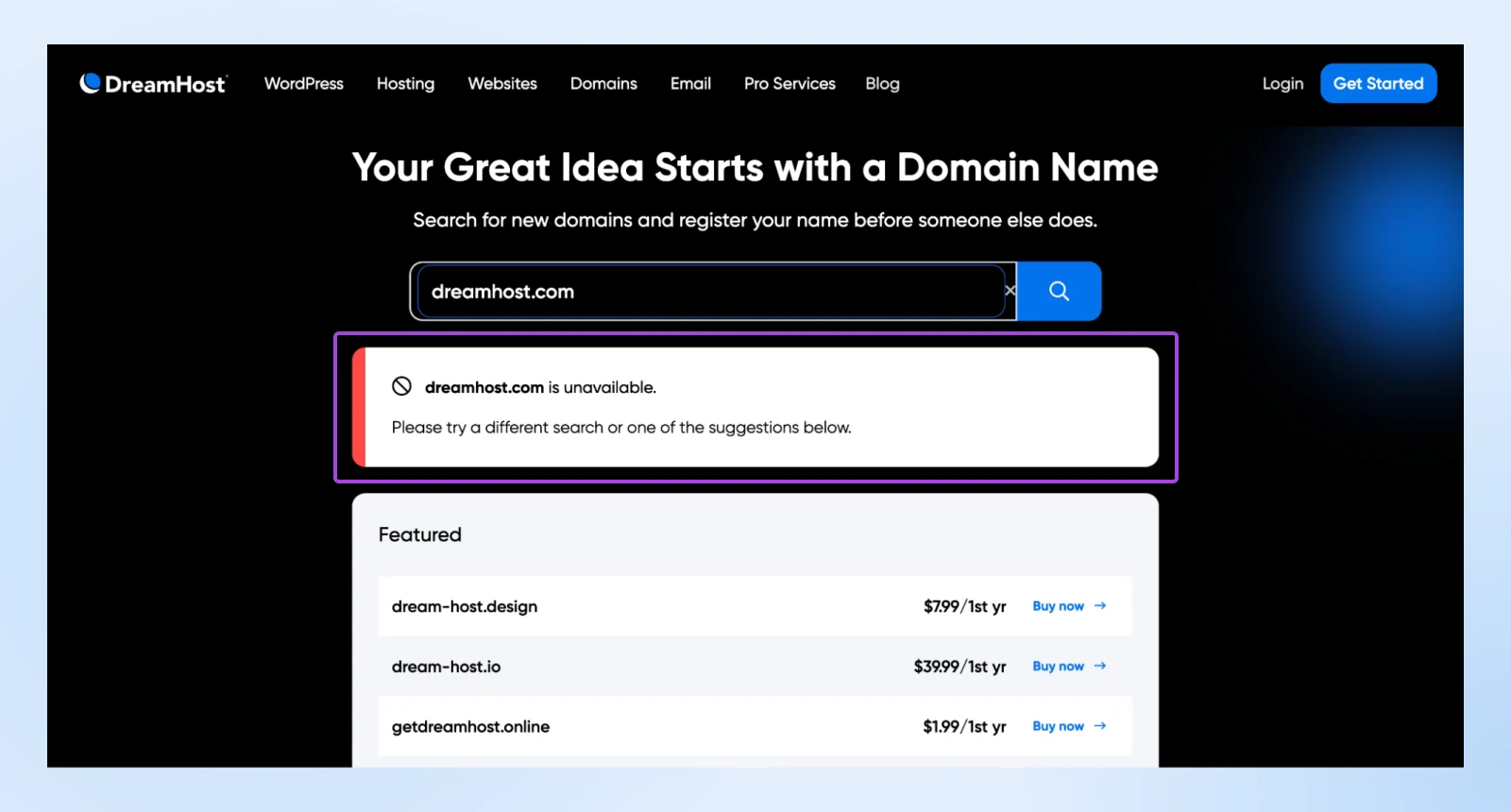Screen dimensions: 1511x812
Task: Click the 'Search for new domains' subtitle
Action: [755, 220]
